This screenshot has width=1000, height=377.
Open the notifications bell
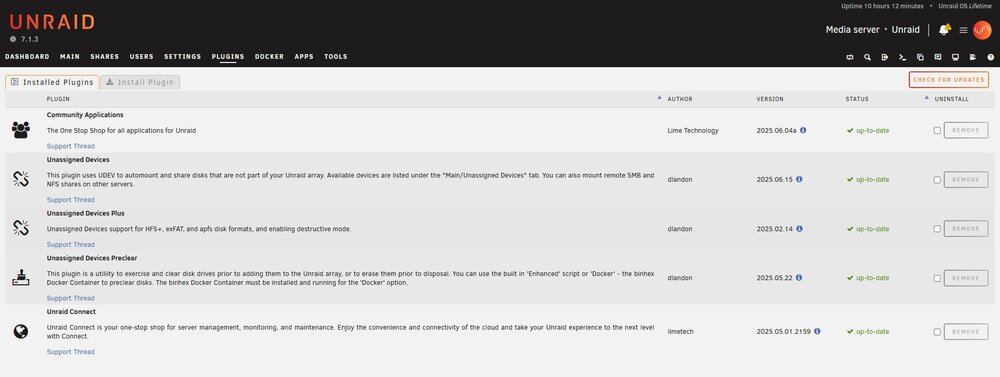pos(945,30)
